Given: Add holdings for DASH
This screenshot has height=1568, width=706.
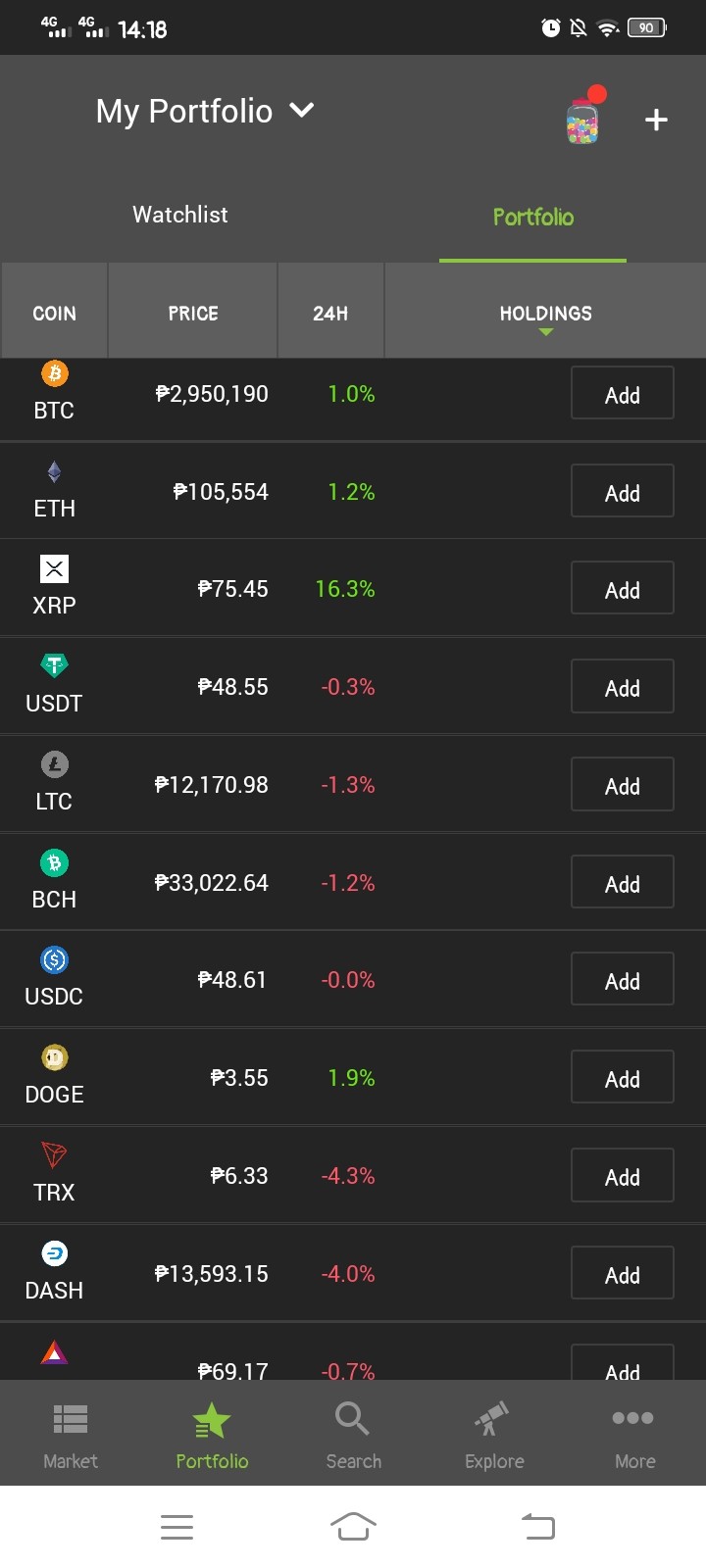Looking at the screenshot, I should point(623,1273).
